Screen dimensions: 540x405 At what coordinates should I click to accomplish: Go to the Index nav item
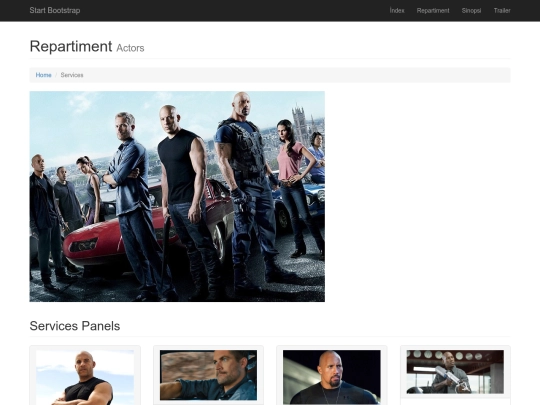(x=397, y=11)
